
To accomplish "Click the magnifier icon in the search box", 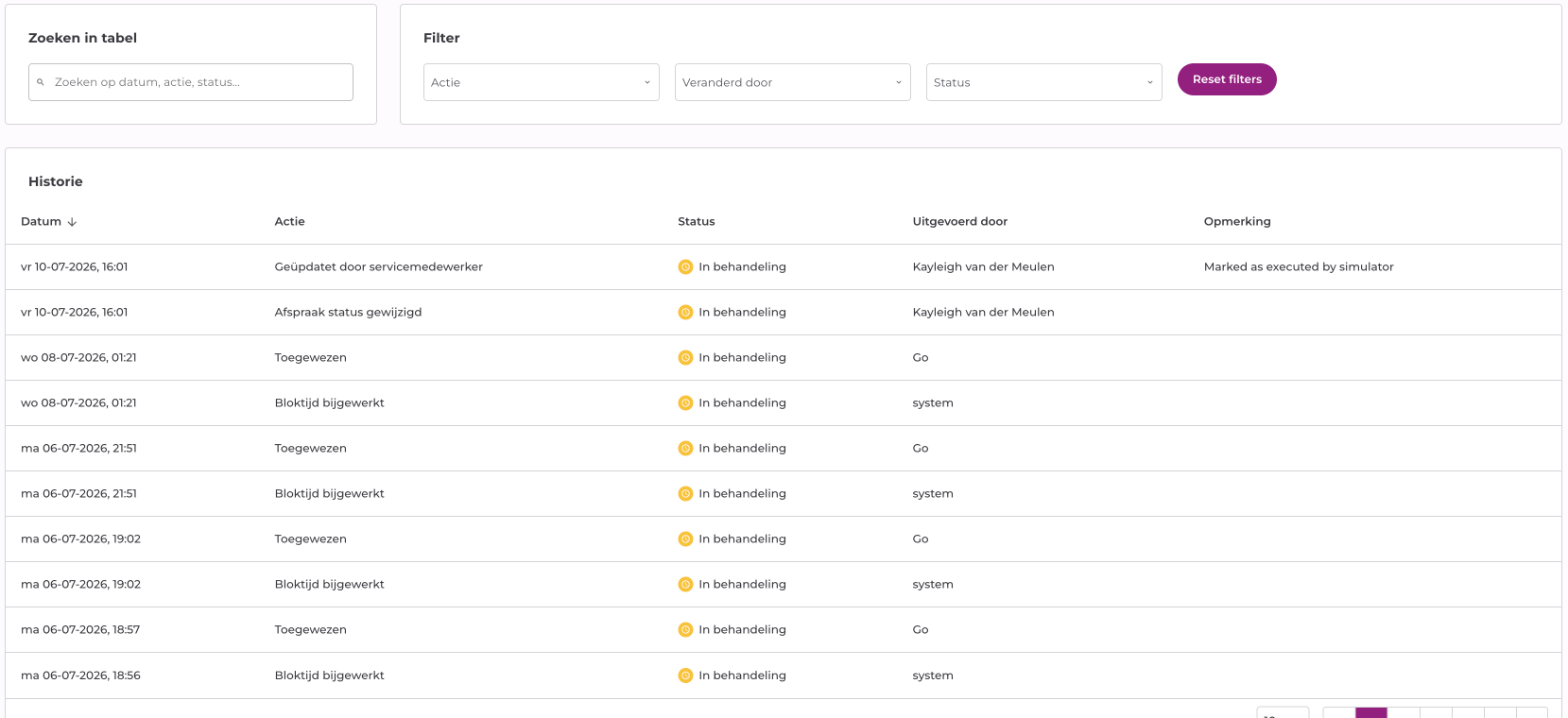I will point(41,82).
